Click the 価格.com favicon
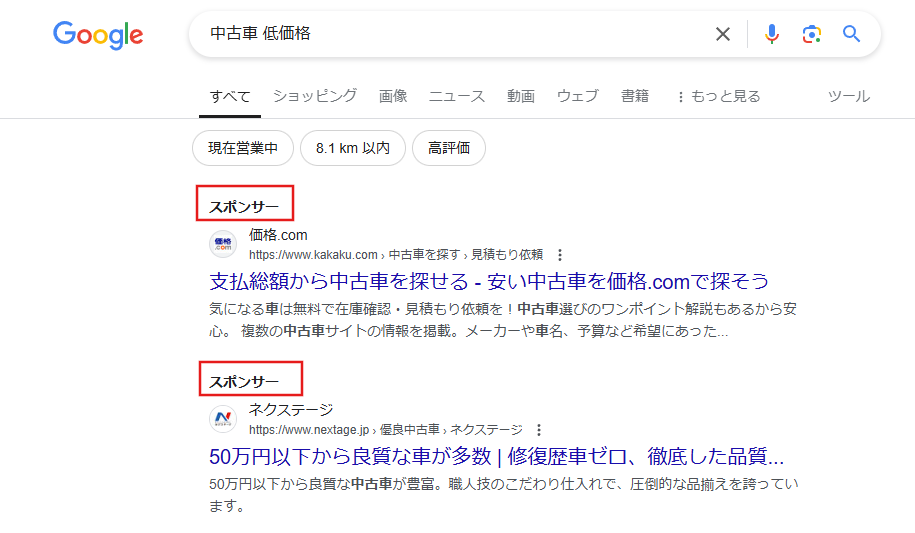The width and height of the screenshot is (915, 533). coord(223,244)
